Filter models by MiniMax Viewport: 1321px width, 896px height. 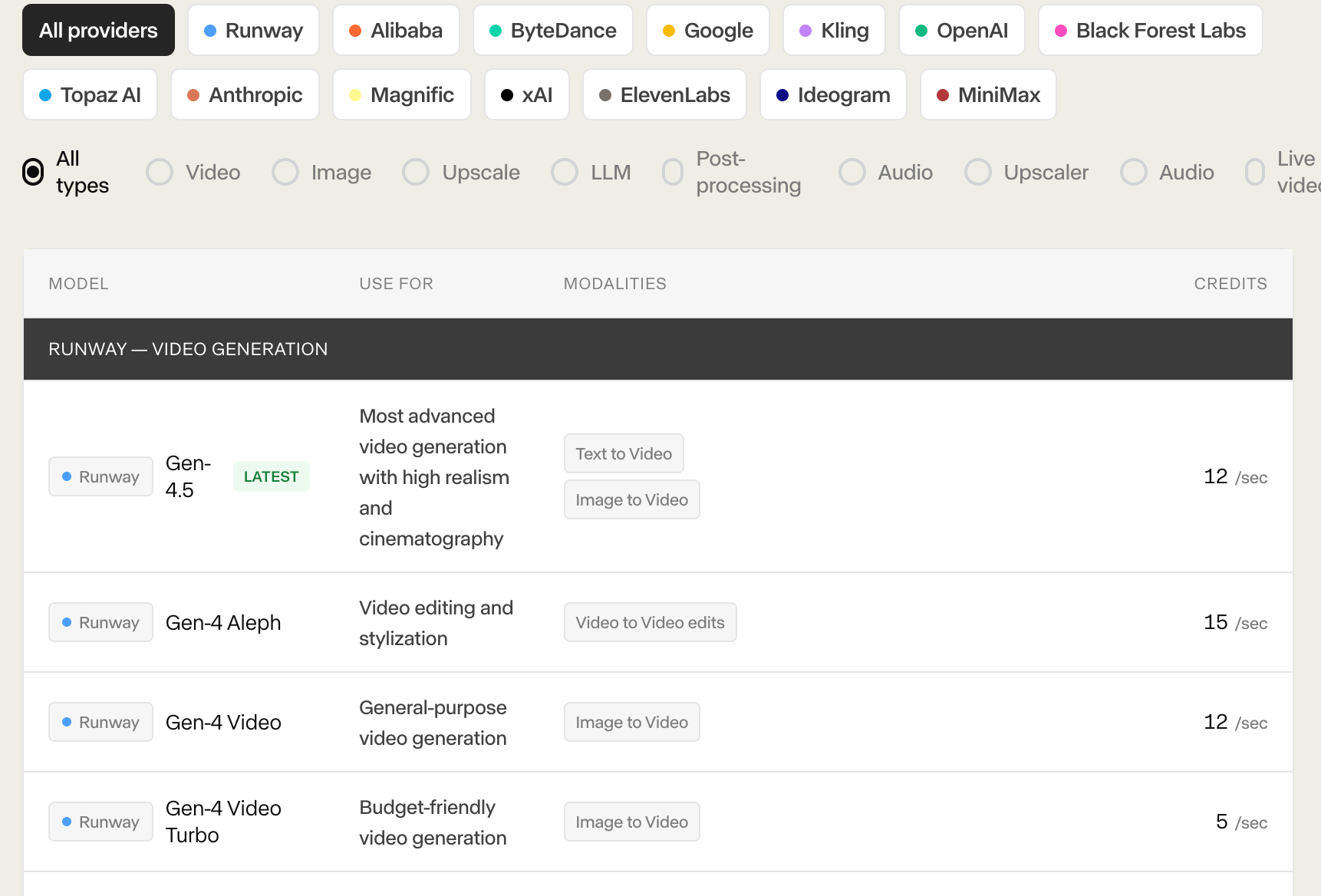pos(988,95)
